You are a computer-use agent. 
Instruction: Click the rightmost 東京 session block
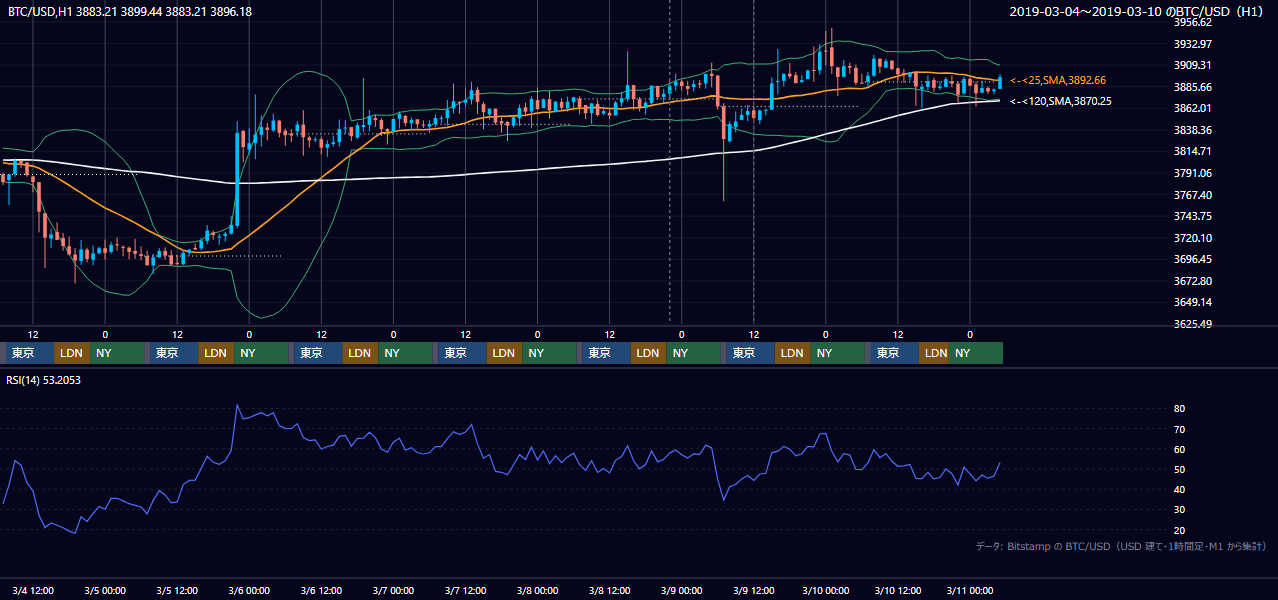894,353
